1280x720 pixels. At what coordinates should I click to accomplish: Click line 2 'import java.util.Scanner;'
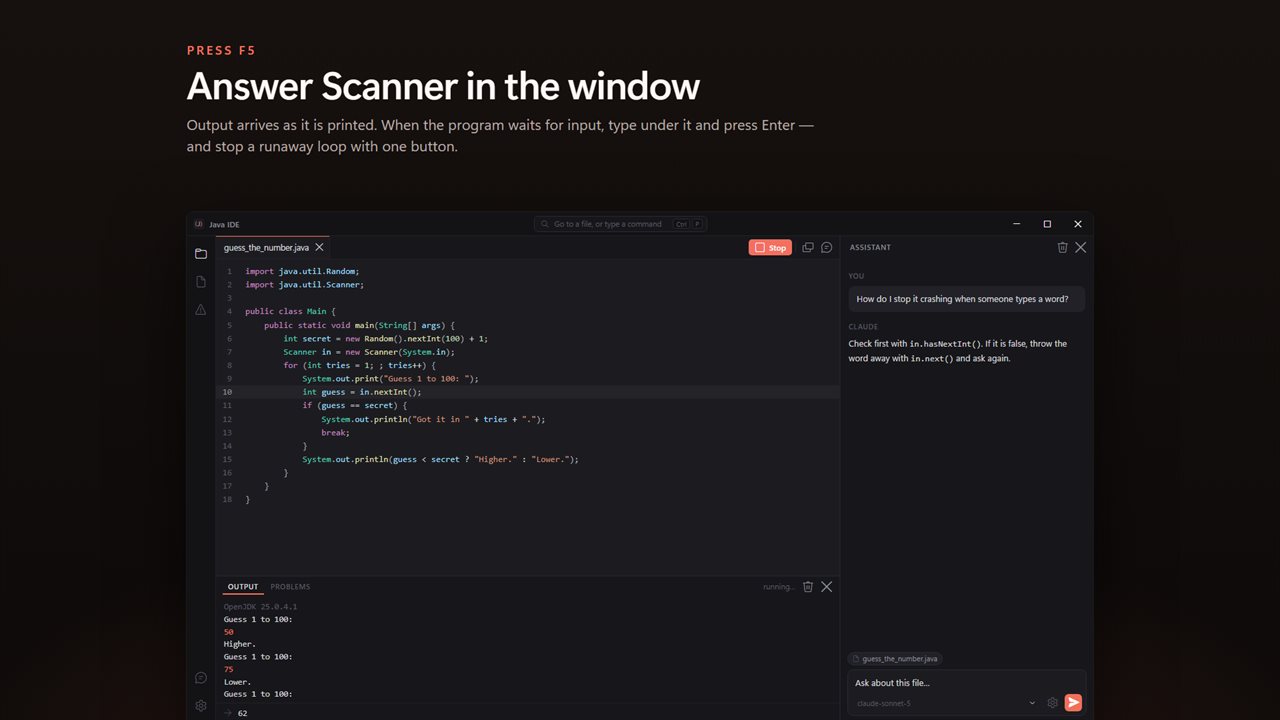click(305, 285)
